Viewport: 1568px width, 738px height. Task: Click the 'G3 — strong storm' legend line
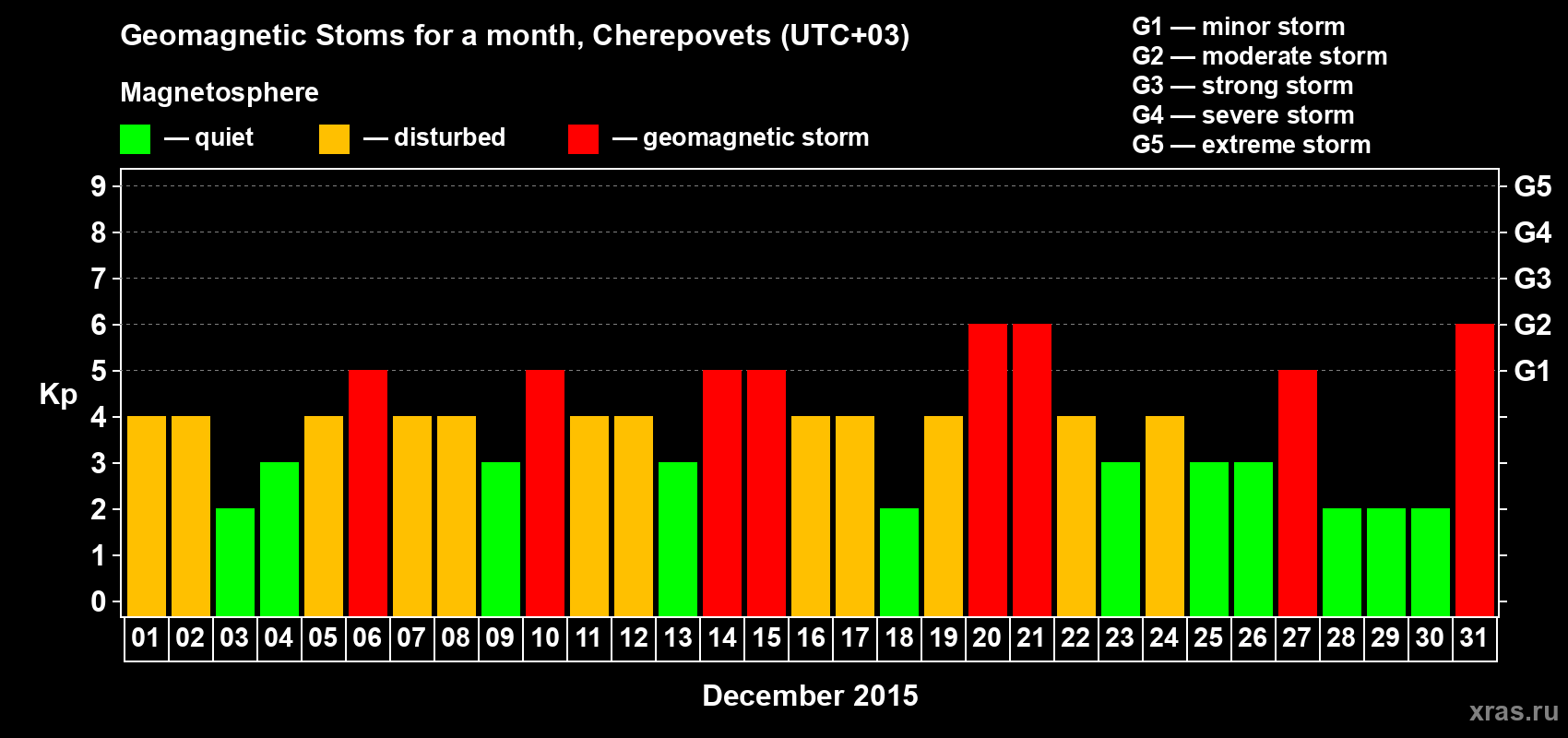(1242, 86)
